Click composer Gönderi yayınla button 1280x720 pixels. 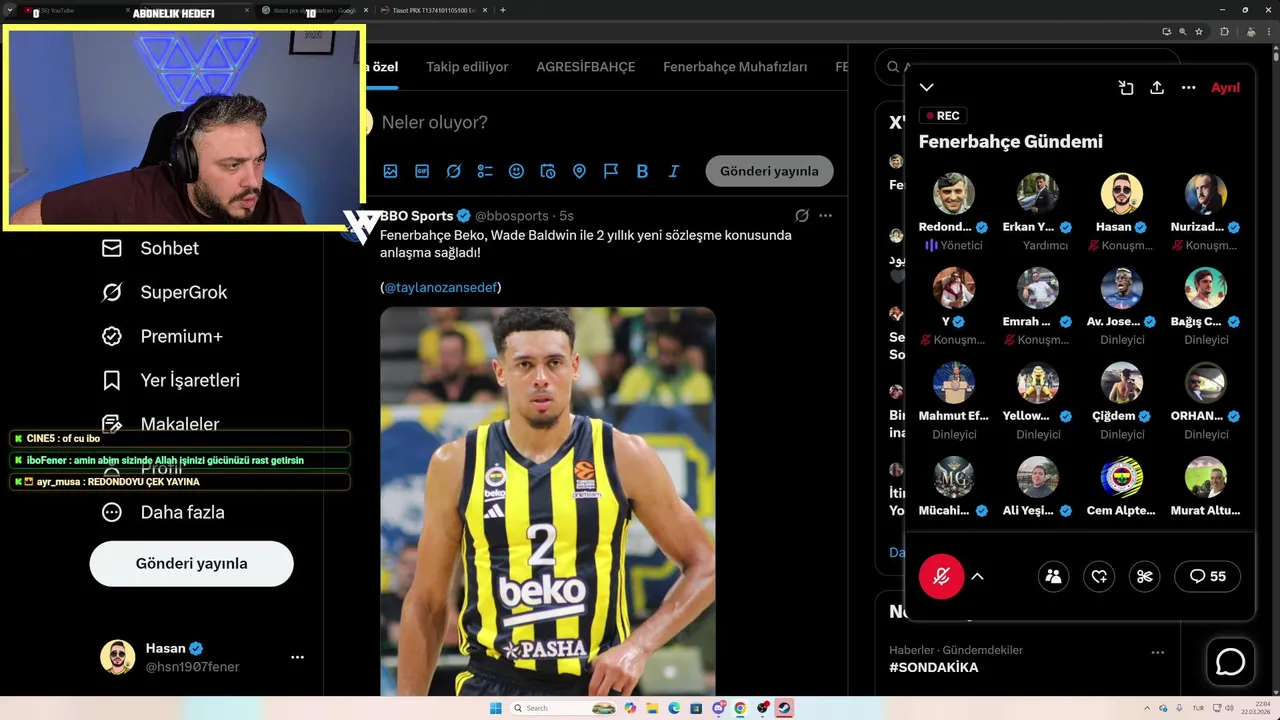click(x=769, y=171)
